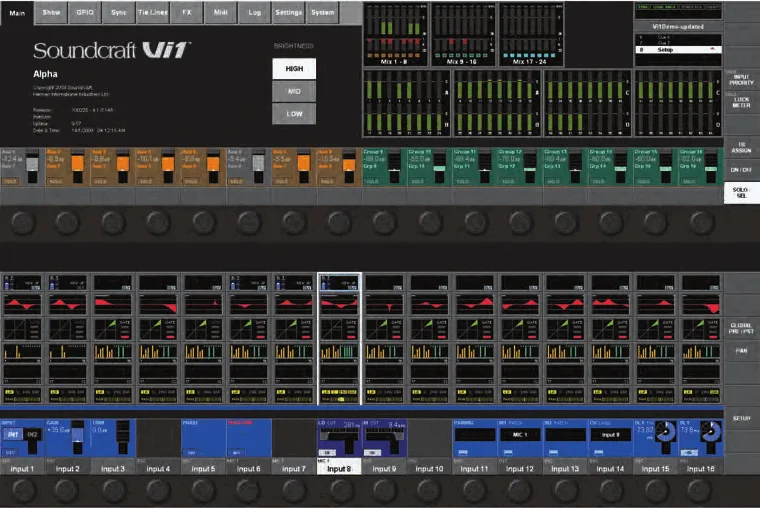The image size is (760, 508).
Task: Select the highlighted Setup cue in cue list
Action: 678,49
